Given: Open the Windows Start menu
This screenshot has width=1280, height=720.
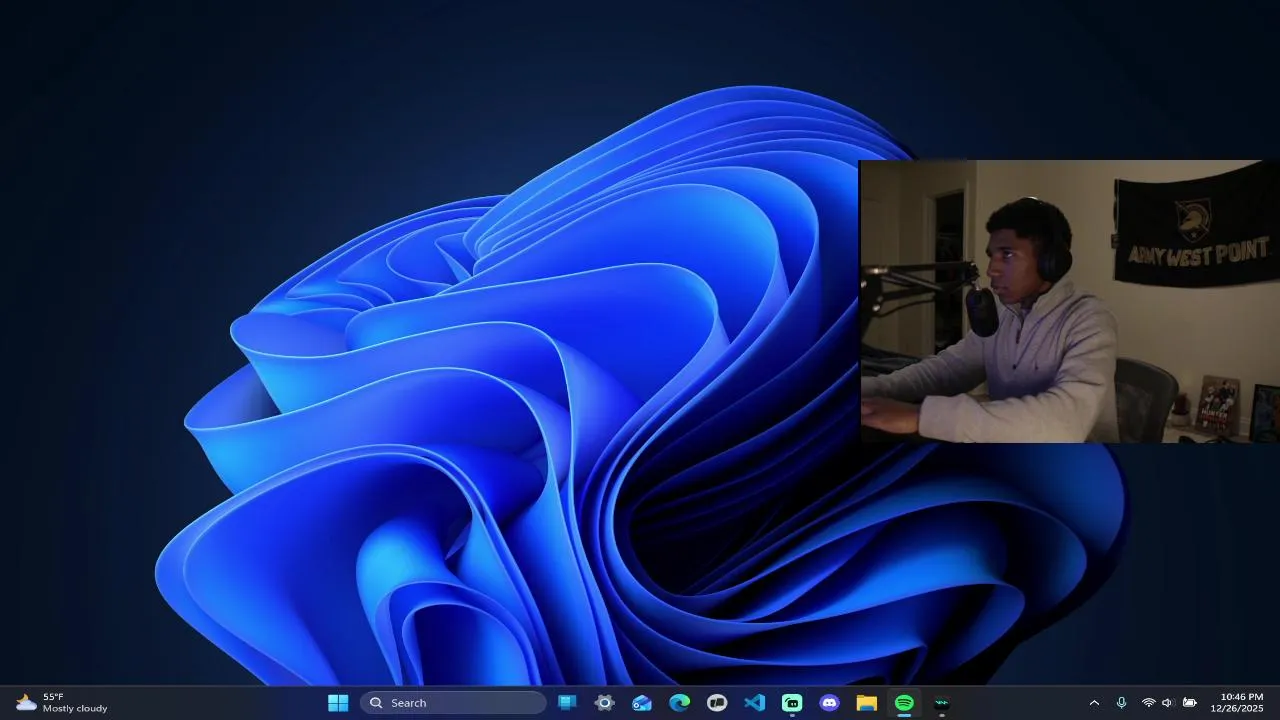Looking at the screenshot, I should (x=338, y=703).
